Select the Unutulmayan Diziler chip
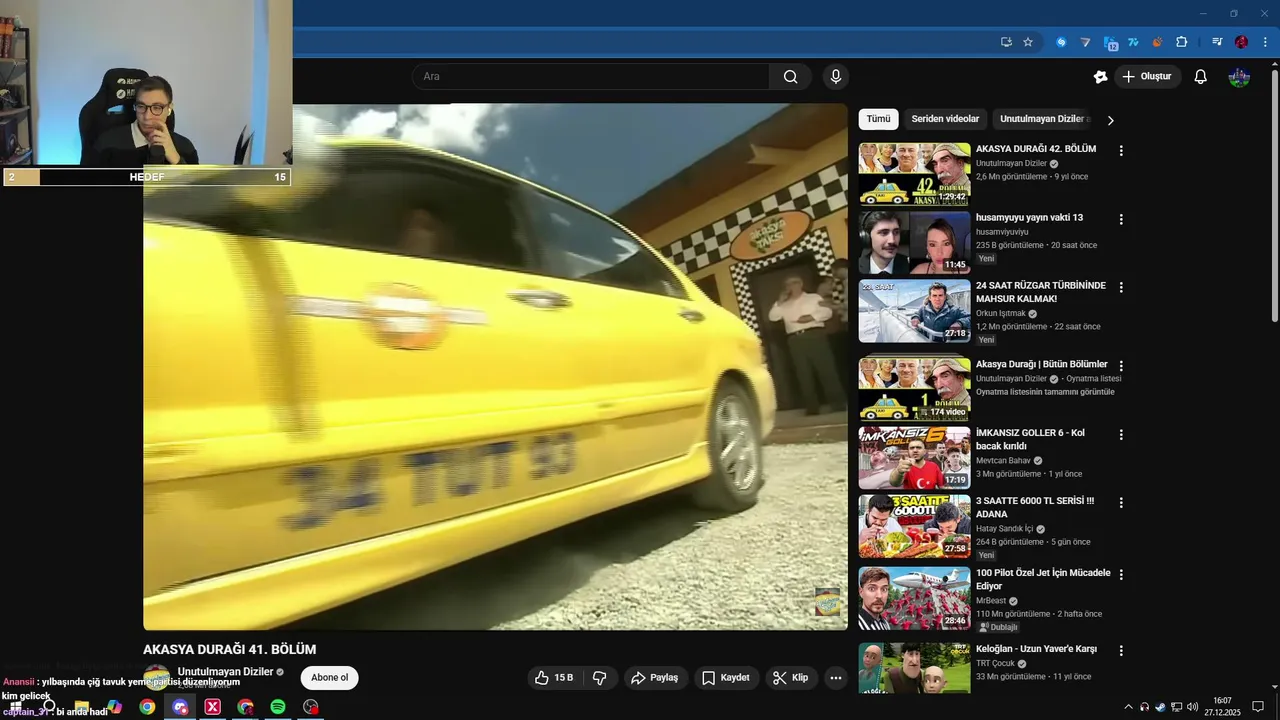The image size is (1280, 720). pyautogui.click(x=1043, y=119)
